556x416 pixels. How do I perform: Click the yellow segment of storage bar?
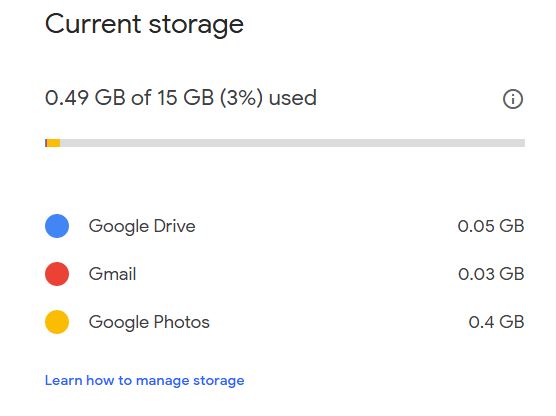pos(54,143)
